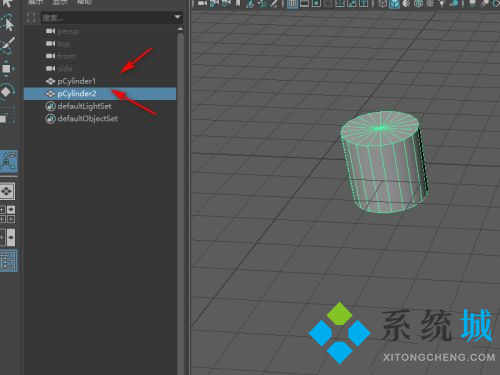Viewport: 500px width, 375px height.
Task: Click the mesh icon beside pCylinder1
Action: tap(50, 81)
